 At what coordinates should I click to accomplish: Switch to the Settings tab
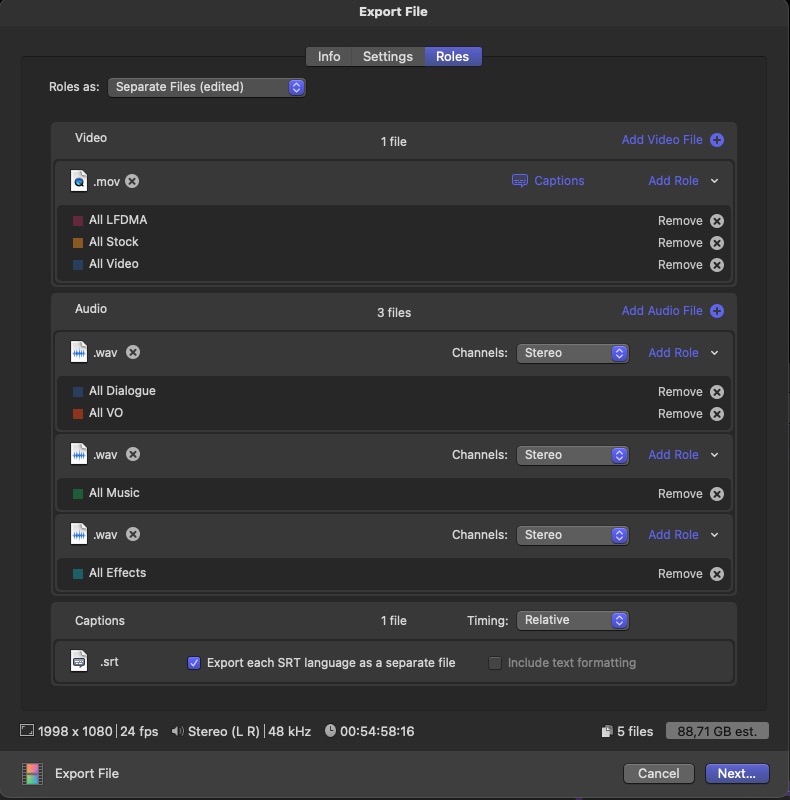pos(388,57)
